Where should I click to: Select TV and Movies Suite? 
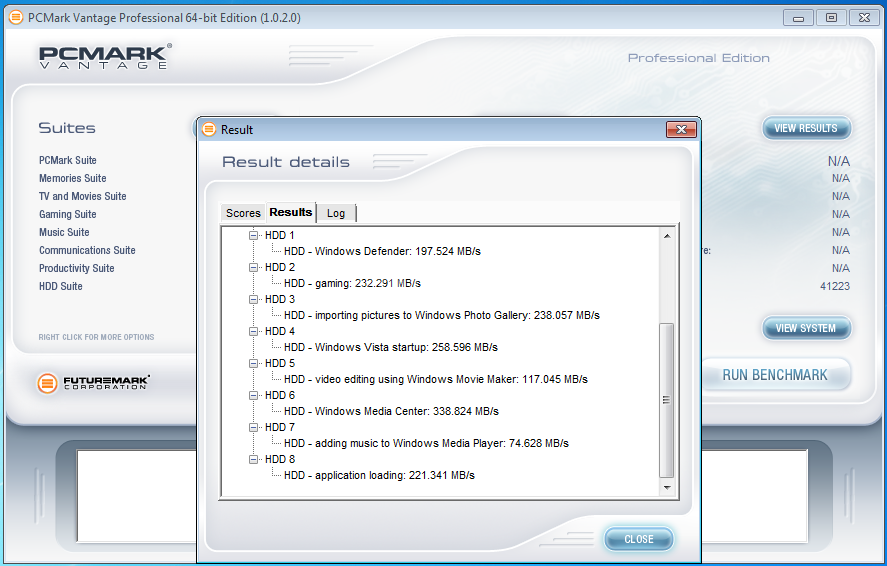tap(83, 196)
